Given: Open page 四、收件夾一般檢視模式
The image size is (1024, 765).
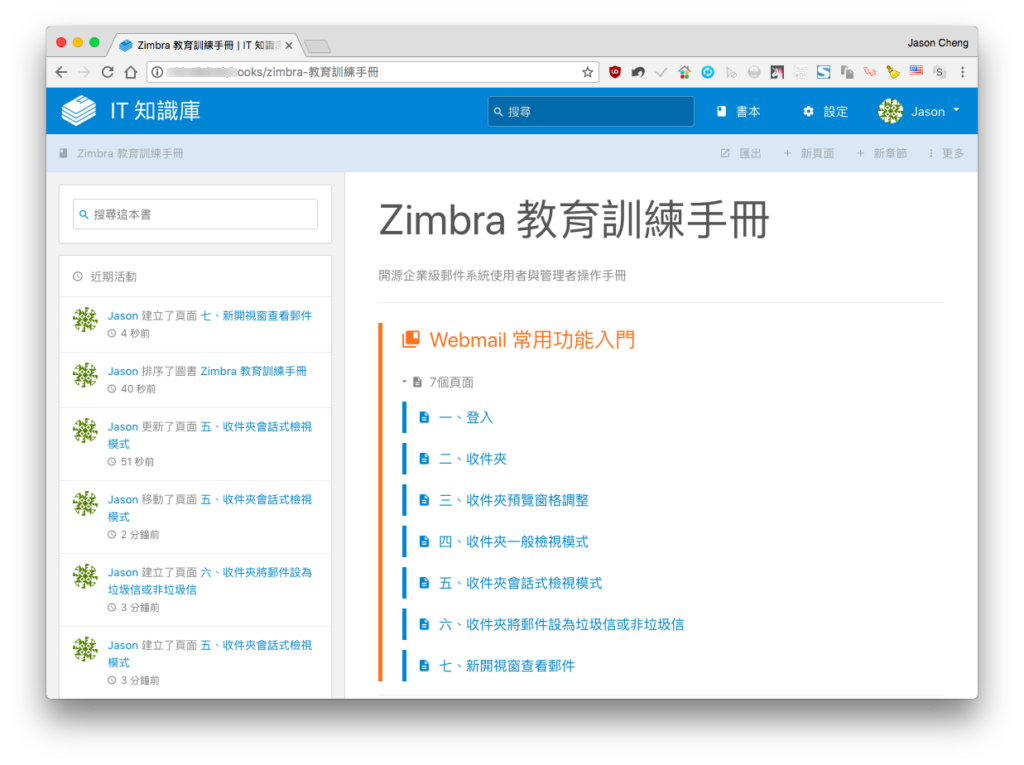Looking at the screenshot, I should point(513,542).
